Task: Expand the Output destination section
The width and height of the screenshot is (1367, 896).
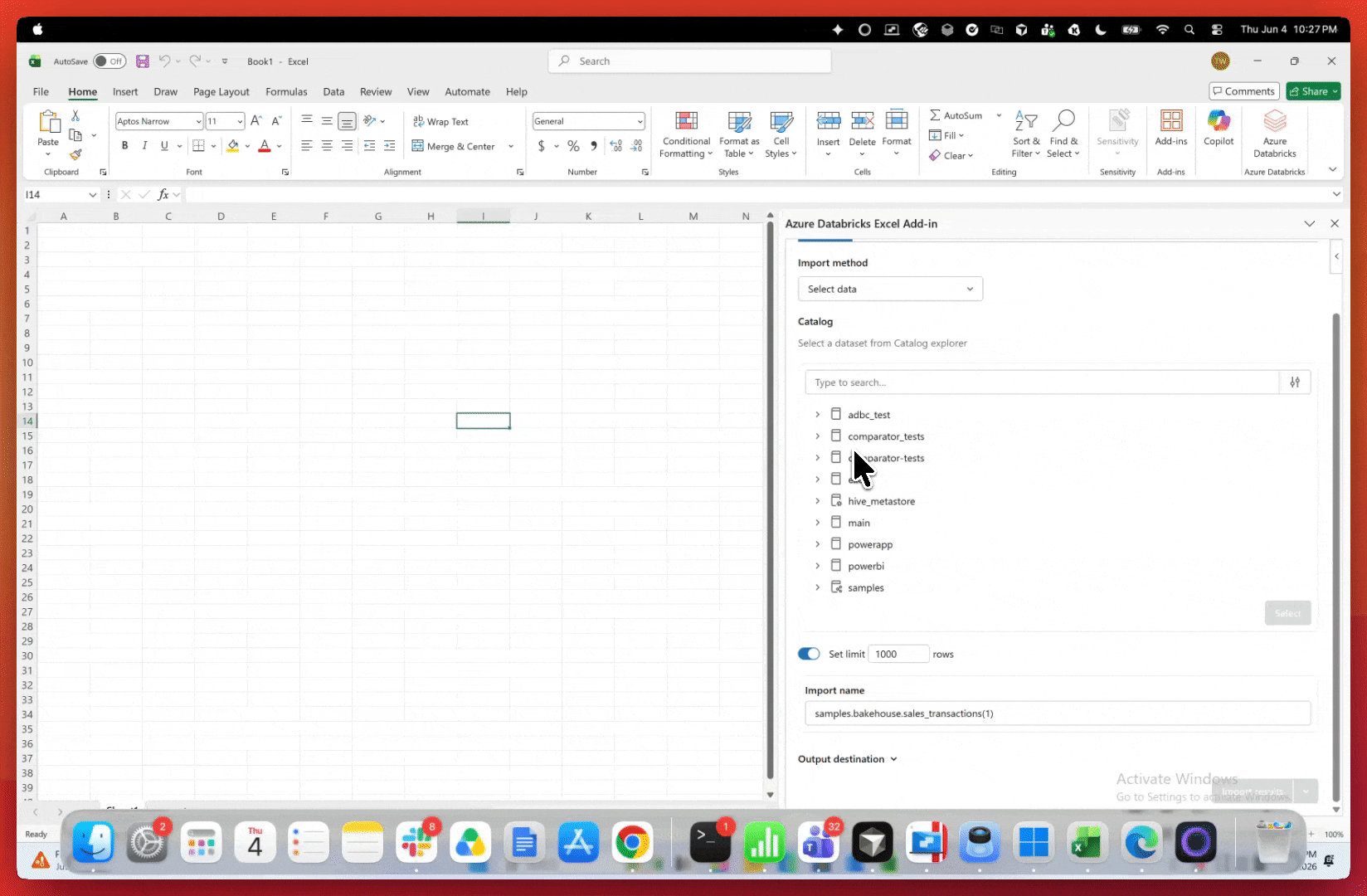Action: pos(848,759)
